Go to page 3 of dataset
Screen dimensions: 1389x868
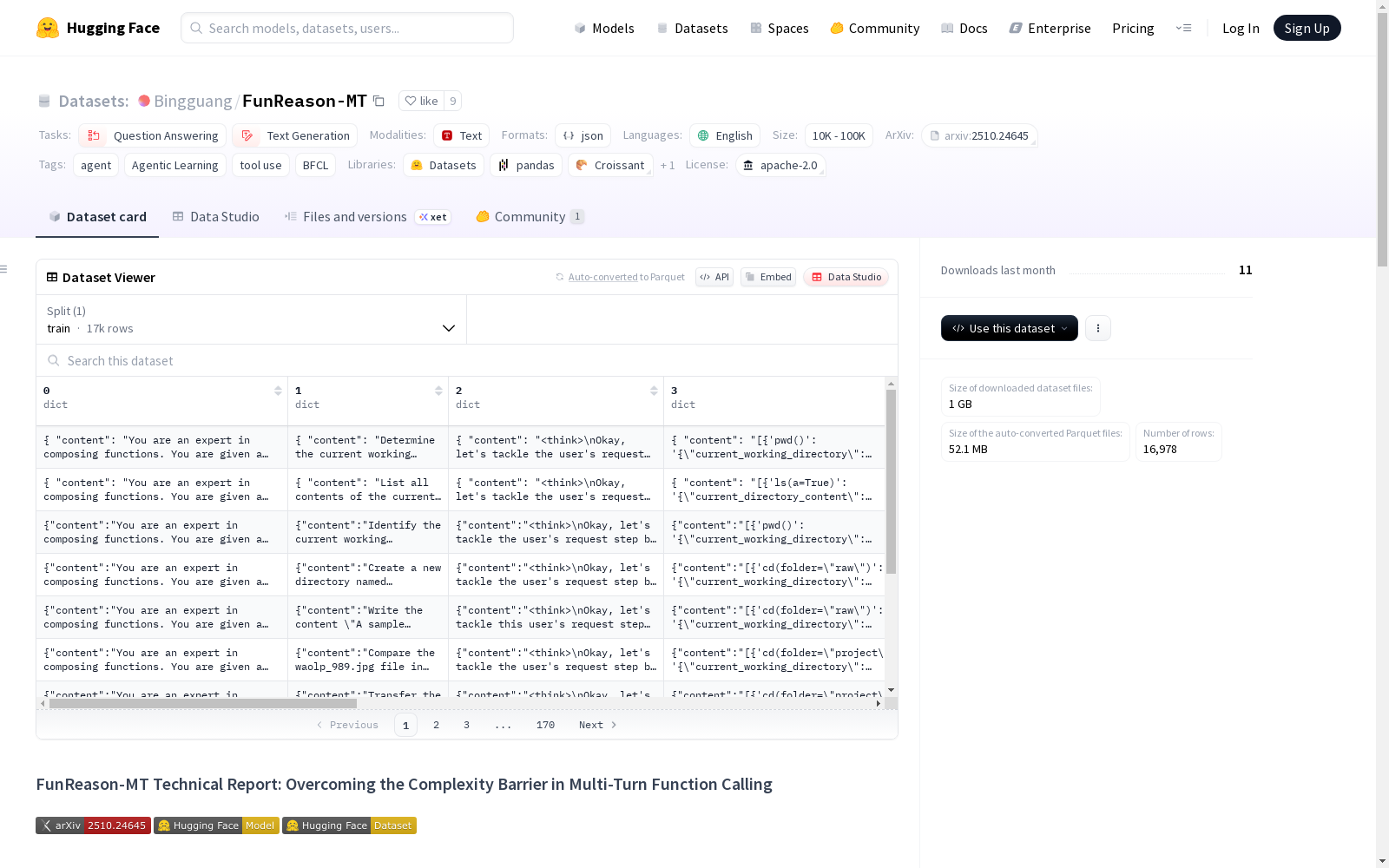pyautogui.click(x=466, y=725)
